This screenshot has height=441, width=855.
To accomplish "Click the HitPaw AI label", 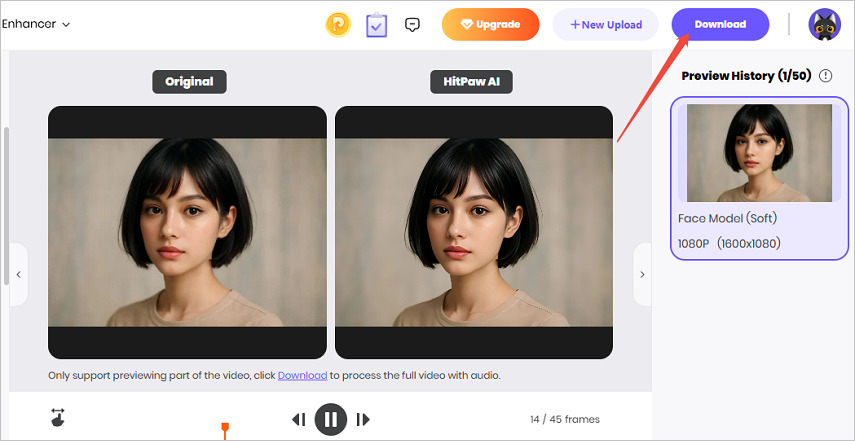I will click(x=471, y=82).
